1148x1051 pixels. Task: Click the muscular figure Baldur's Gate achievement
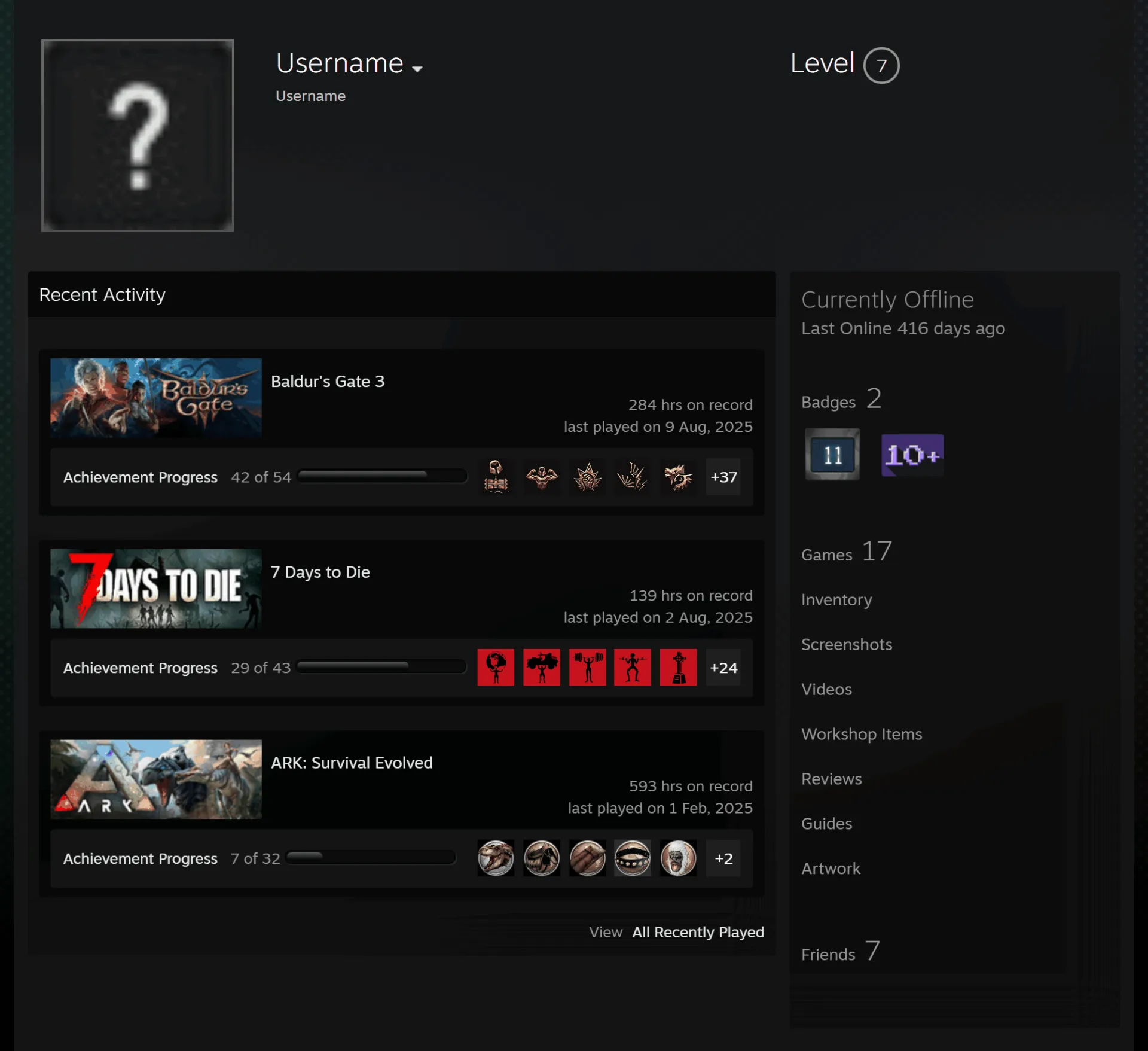pyautogui.click(x=542, y=477)
